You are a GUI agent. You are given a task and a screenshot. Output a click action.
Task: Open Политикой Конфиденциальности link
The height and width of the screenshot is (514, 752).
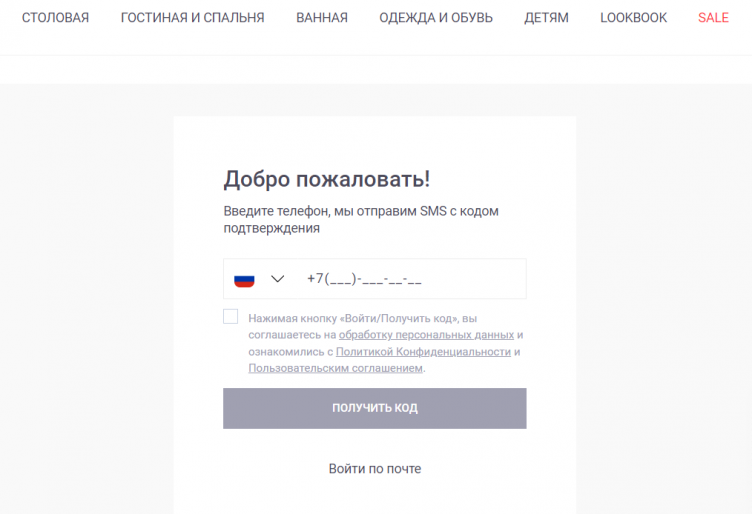tap(423, 351)
